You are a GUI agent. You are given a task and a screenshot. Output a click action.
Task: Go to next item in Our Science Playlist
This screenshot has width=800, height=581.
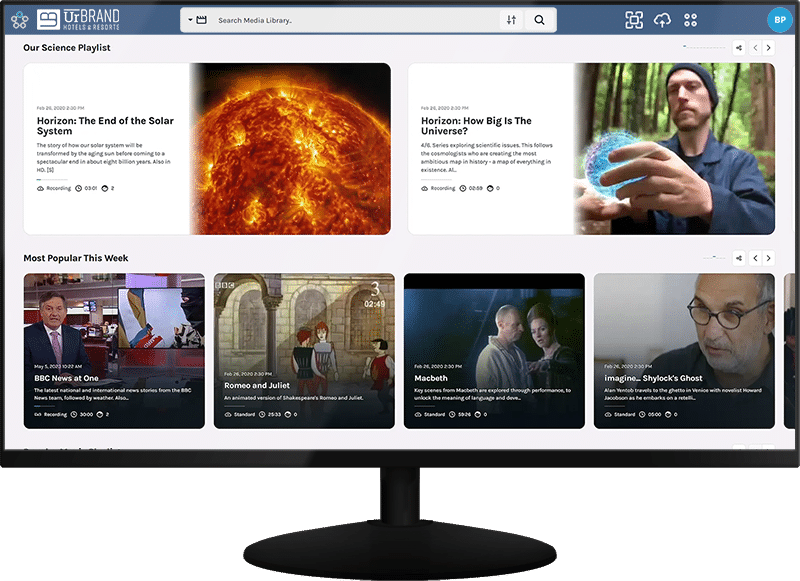768,48
